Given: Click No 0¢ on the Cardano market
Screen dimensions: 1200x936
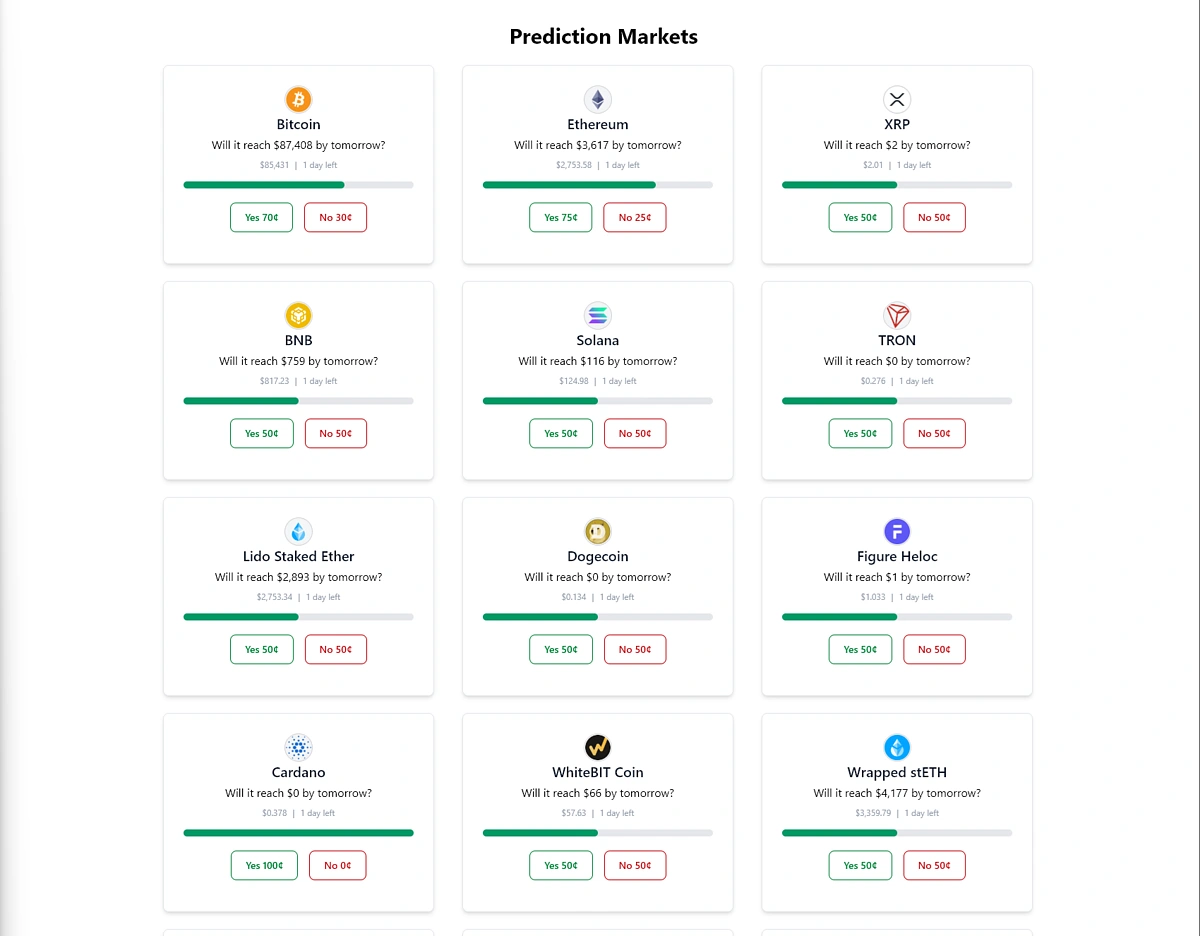Looking at the screenshot, I should pyautogui.click(x=337, y=865).
